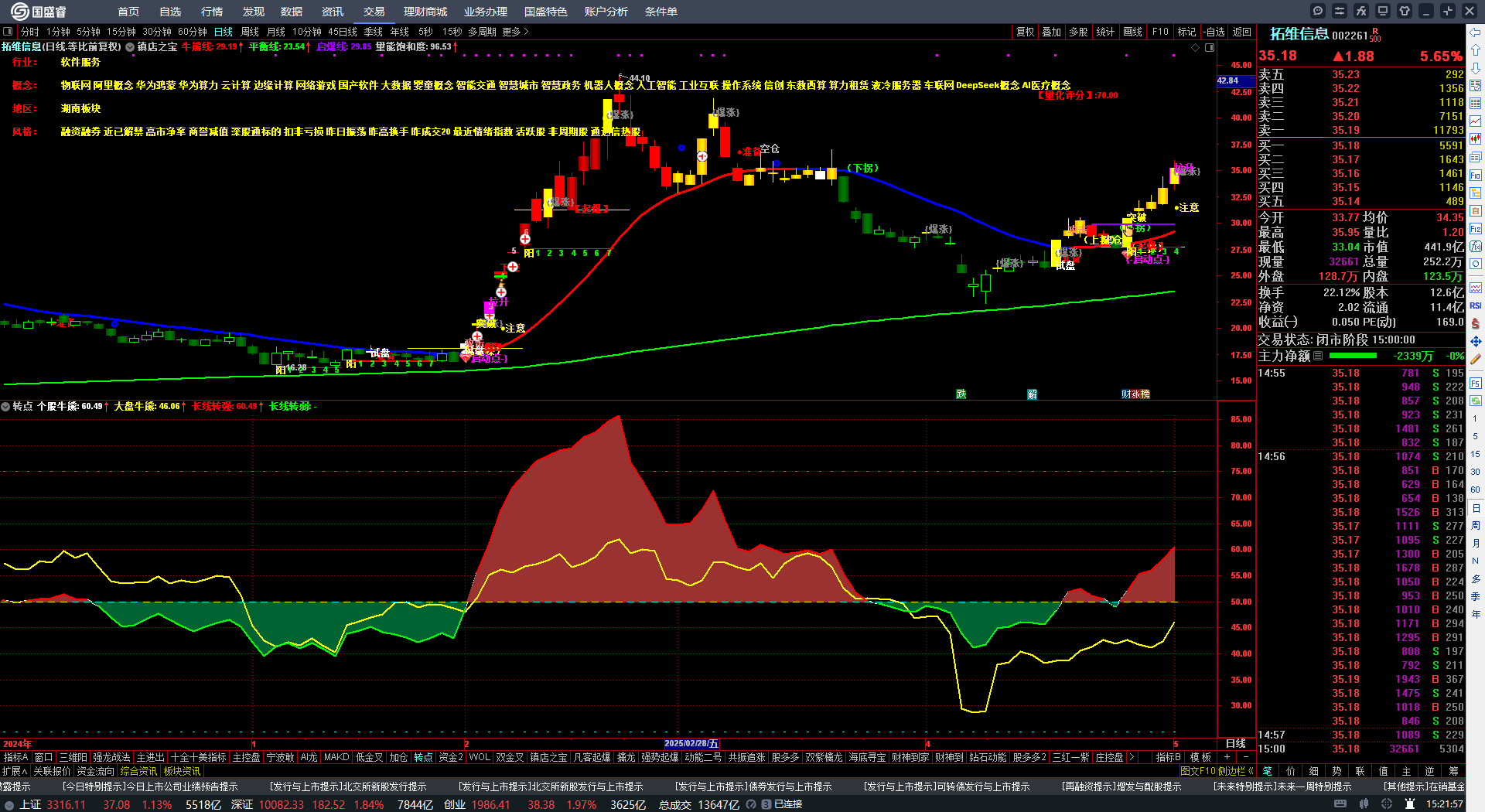This screenshot has width=1485, height=812.
Task: Open the skin (shirt) theme icon
Action: 1405,11
